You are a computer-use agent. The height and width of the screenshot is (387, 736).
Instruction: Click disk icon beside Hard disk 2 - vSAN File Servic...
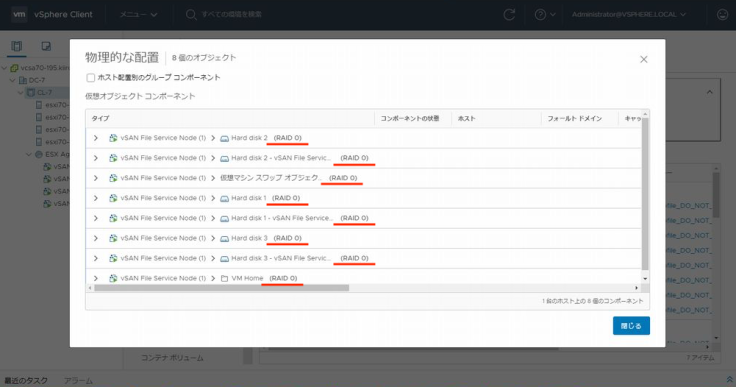pyautogui.click(x=224, y=158)
